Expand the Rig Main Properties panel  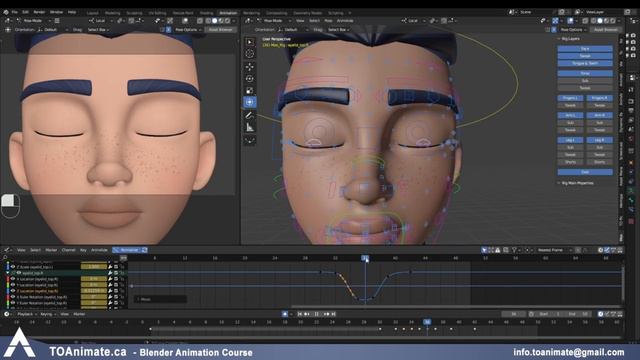[559, 183]
